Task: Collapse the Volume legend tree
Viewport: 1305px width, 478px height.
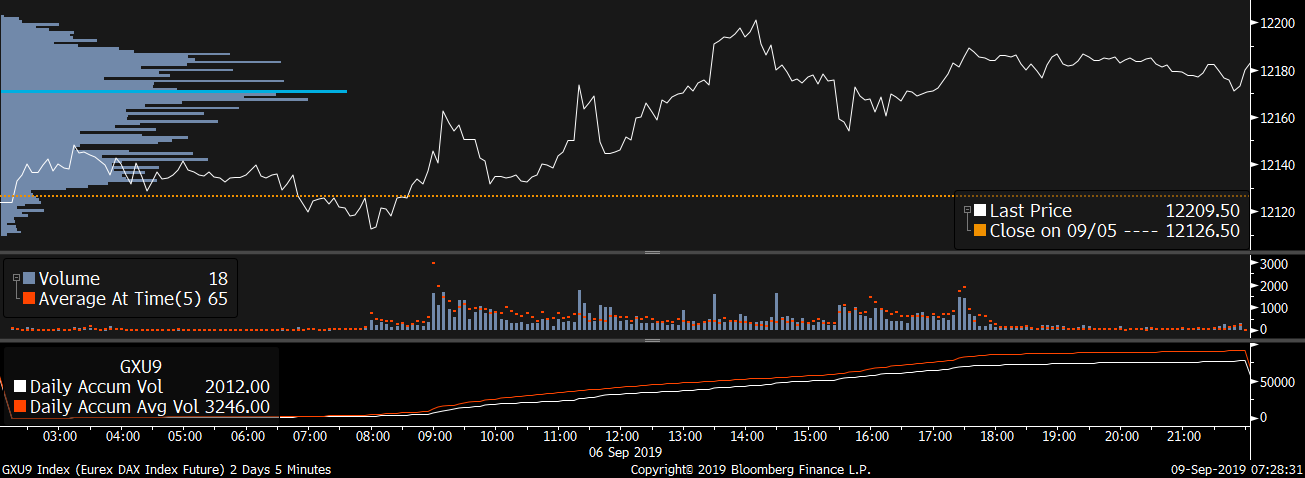Action: (15, 279)
